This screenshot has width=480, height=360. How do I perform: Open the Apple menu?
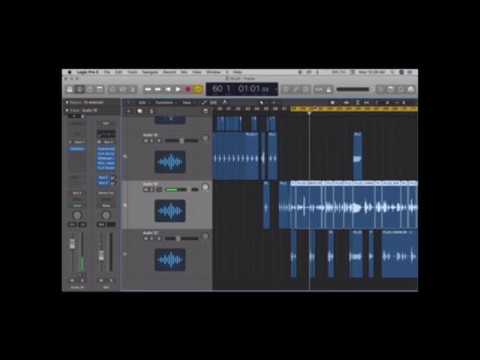(x=69, y=72)
